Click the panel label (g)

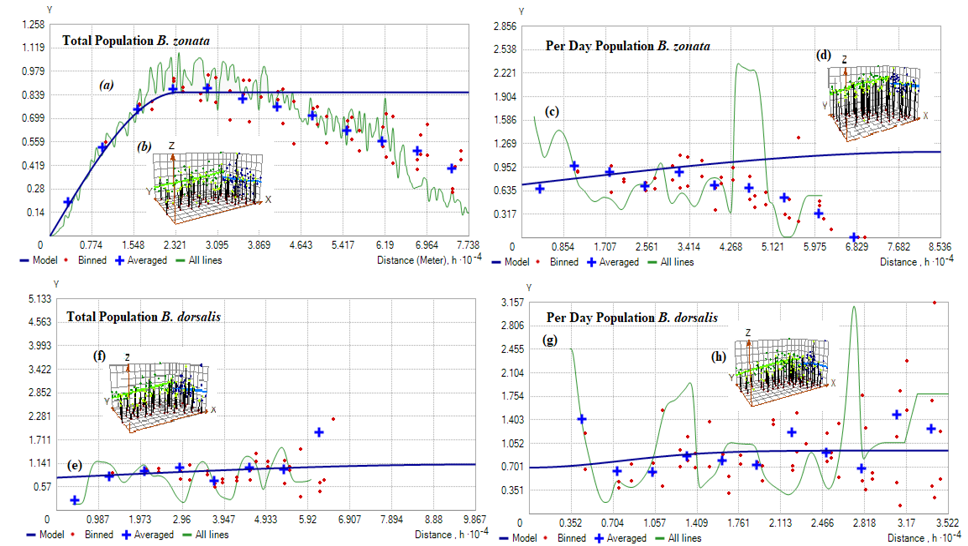pyautogui.click(x=549, y=340)
